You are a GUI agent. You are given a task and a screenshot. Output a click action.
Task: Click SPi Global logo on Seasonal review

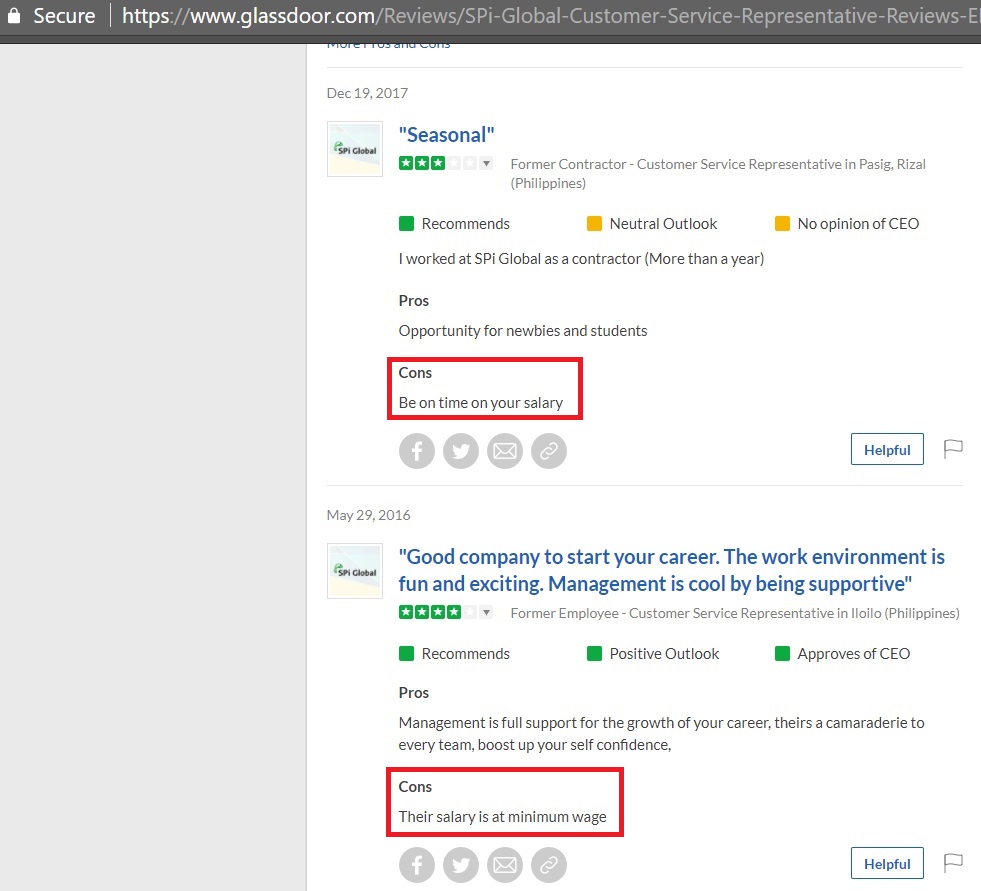pyautogui.click(x=355, y=149)
